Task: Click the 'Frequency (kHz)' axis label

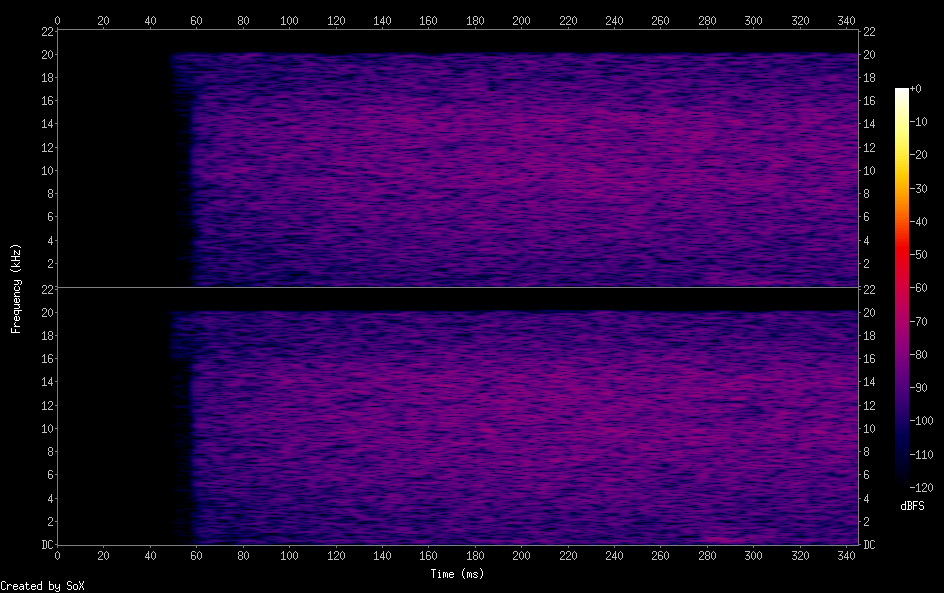Action: tap(15, 288)
